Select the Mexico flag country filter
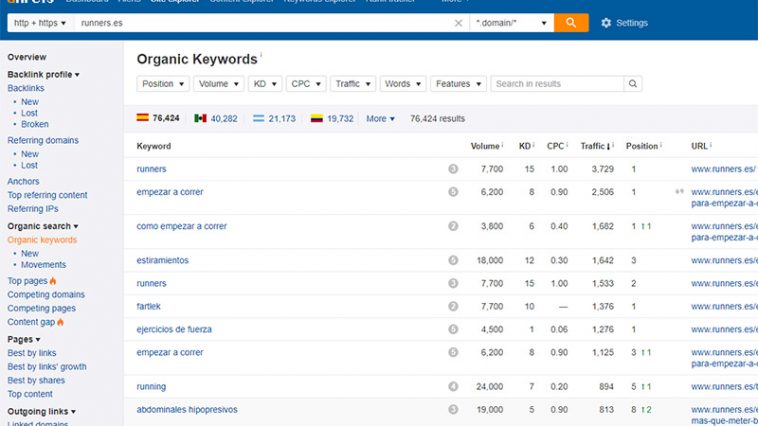The width and height of the screenshot is (758, 426). (x=216, y=118)
